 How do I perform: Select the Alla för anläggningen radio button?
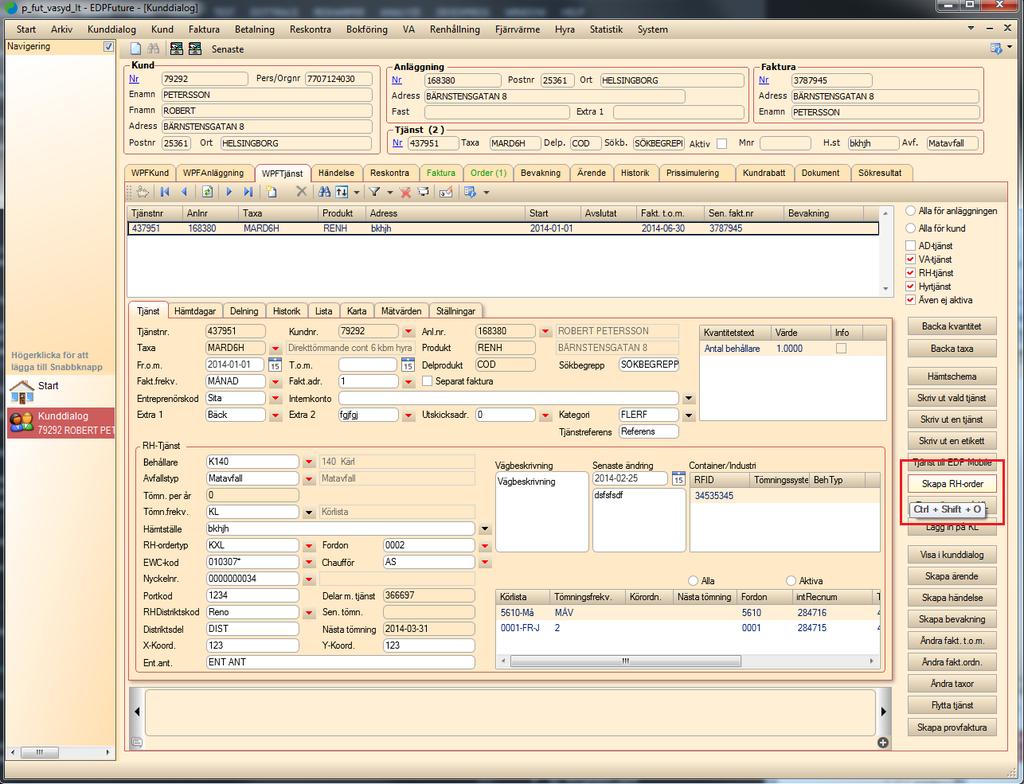click(910, 211)
